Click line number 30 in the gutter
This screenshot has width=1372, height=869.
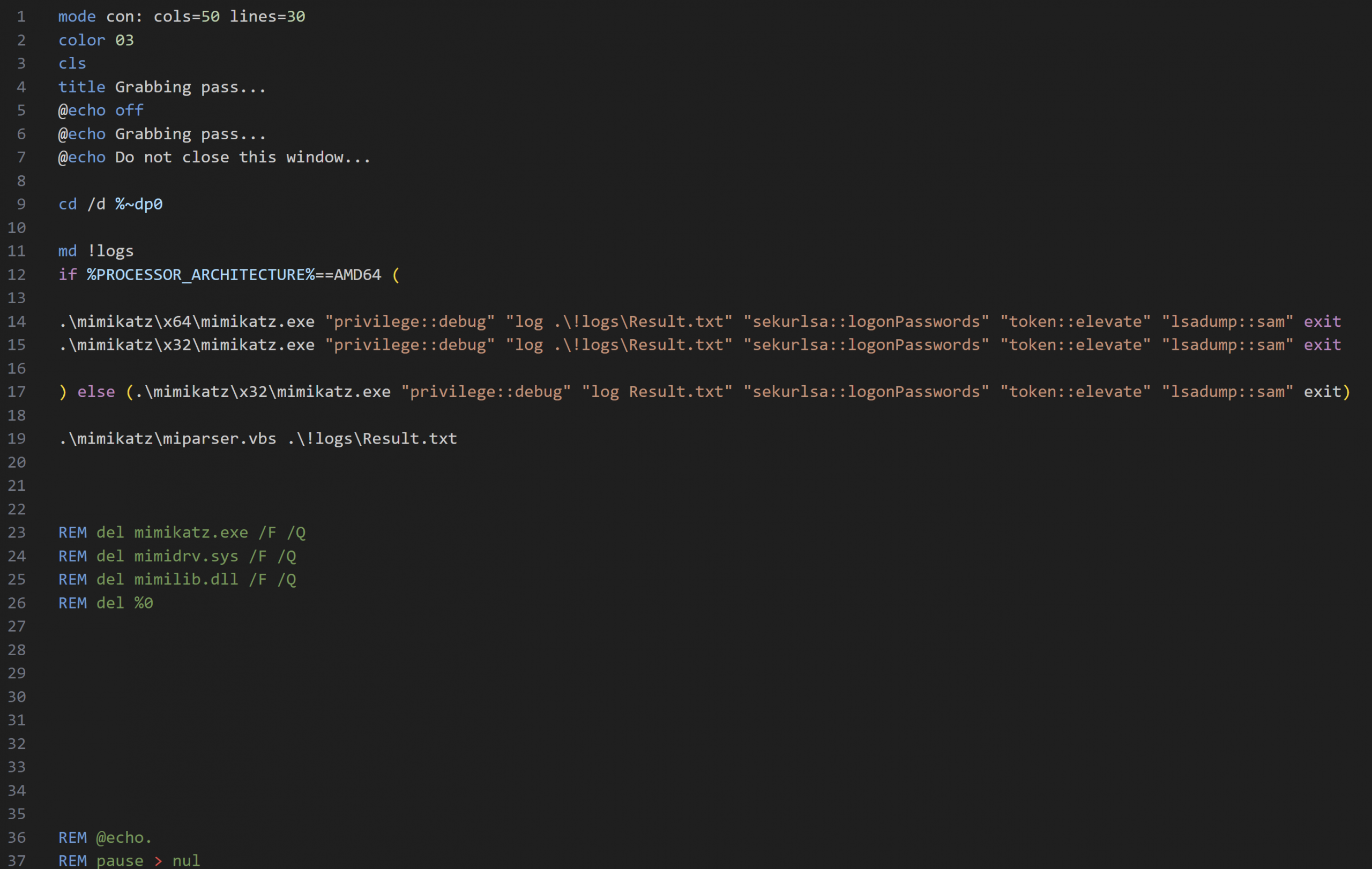(17, 696)
